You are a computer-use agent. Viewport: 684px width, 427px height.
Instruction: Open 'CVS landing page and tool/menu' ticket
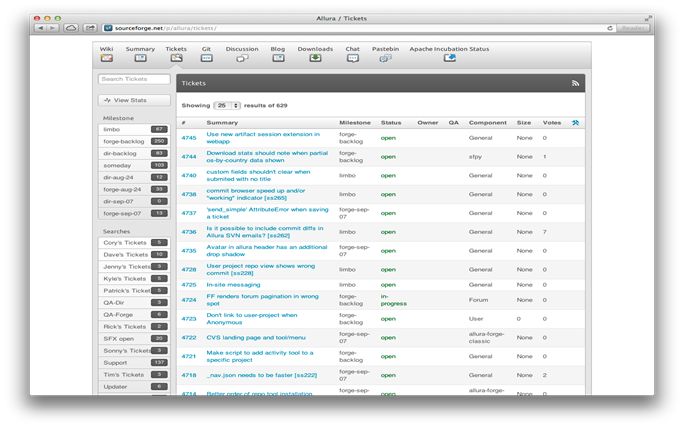(256, 338)
